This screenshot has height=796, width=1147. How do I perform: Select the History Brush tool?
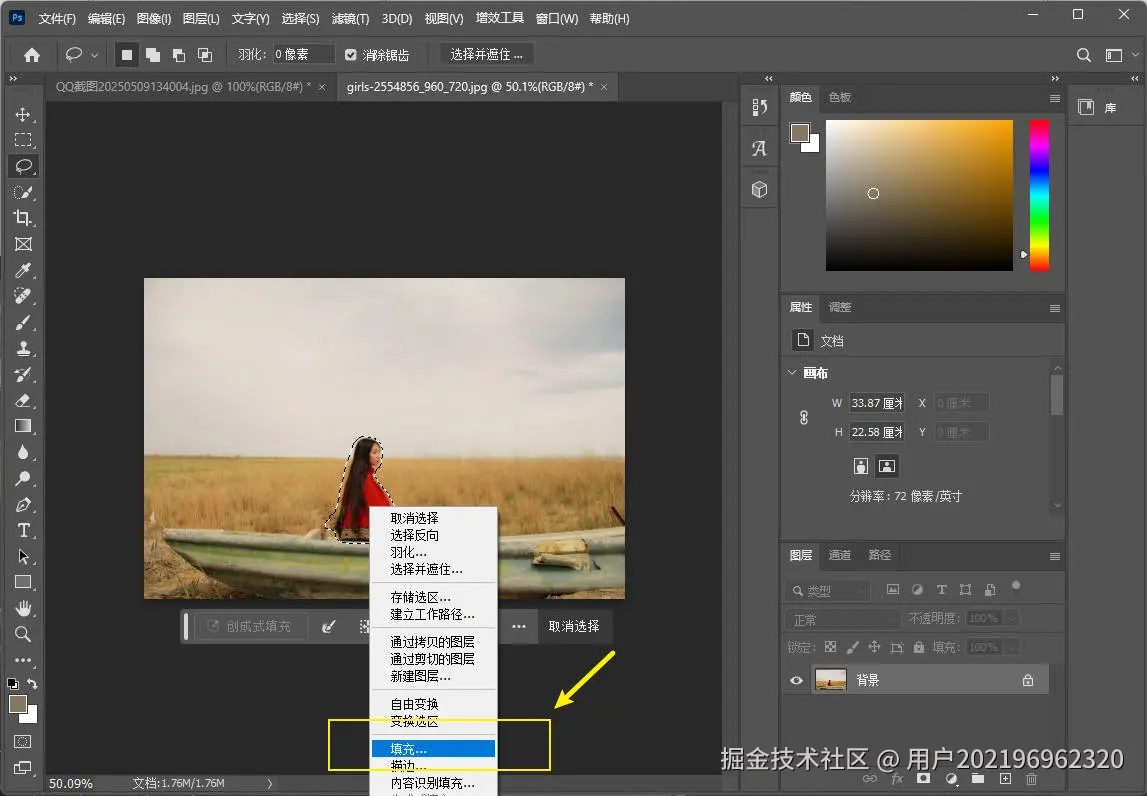pyautogui.click(x=23, y=375)
